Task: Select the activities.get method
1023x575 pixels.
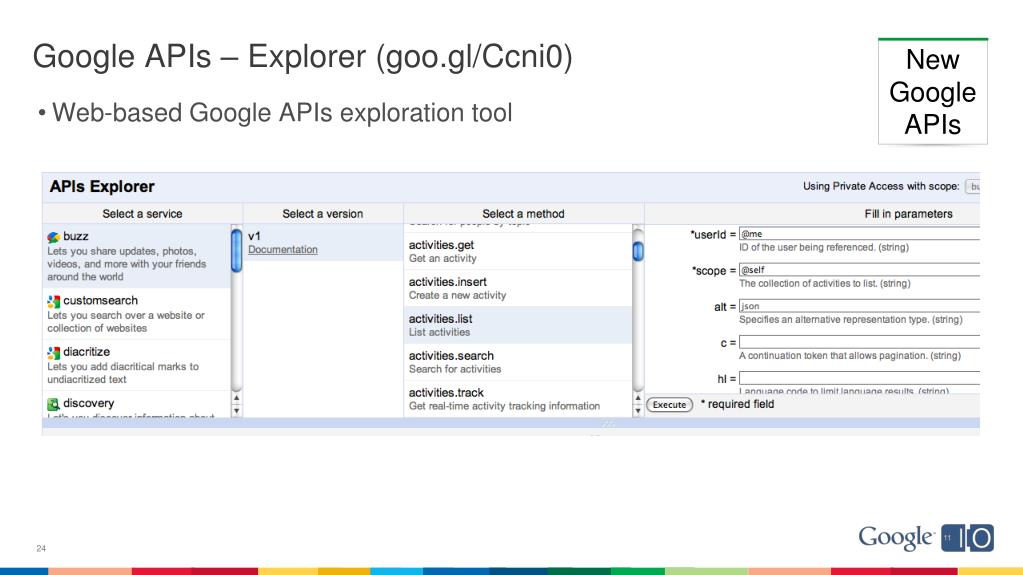Action: tap(517, 251)
